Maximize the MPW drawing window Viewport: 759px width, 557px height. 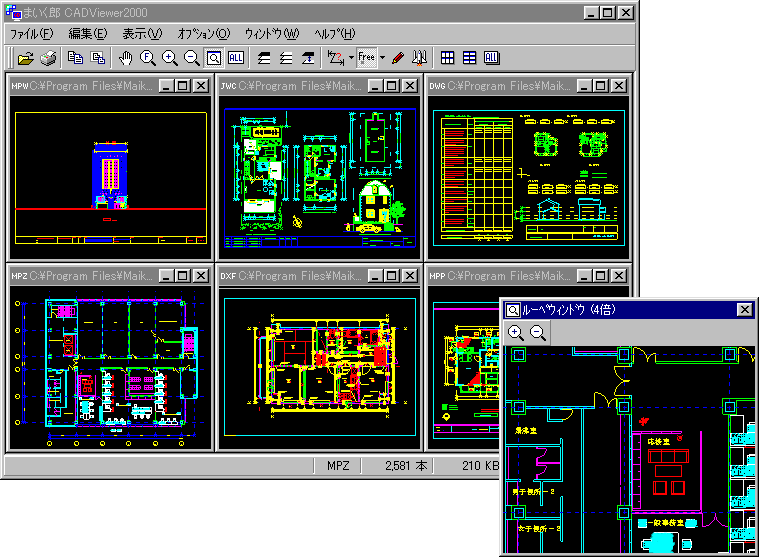tap(182, 86)
